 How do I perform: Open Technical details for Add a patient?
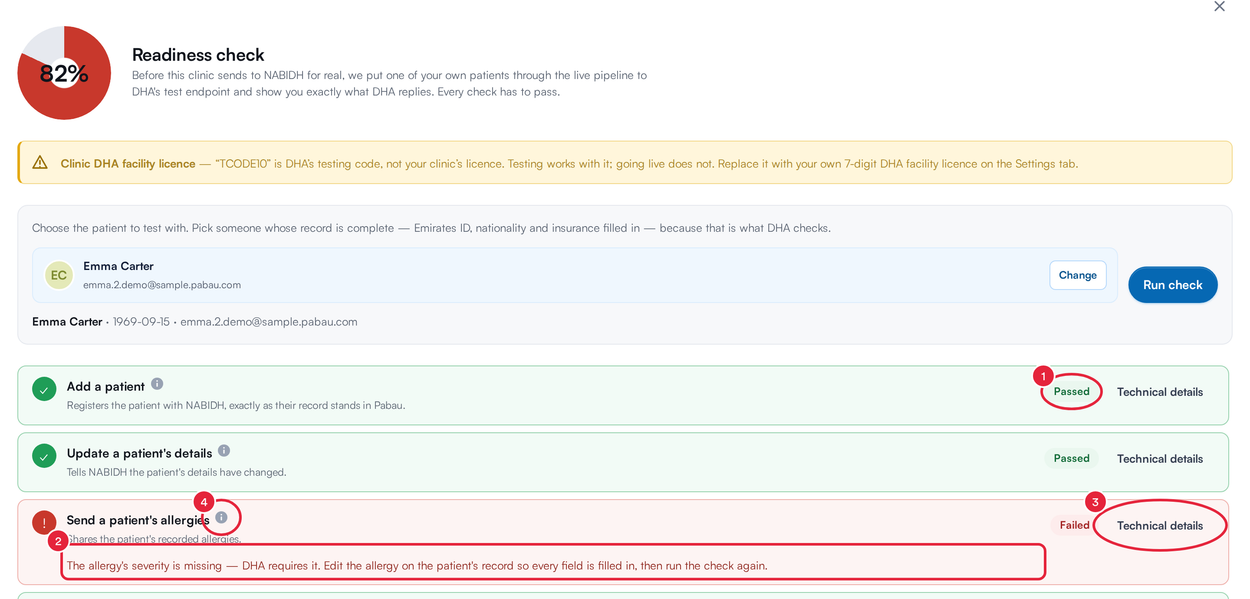tap(1160, 392)
